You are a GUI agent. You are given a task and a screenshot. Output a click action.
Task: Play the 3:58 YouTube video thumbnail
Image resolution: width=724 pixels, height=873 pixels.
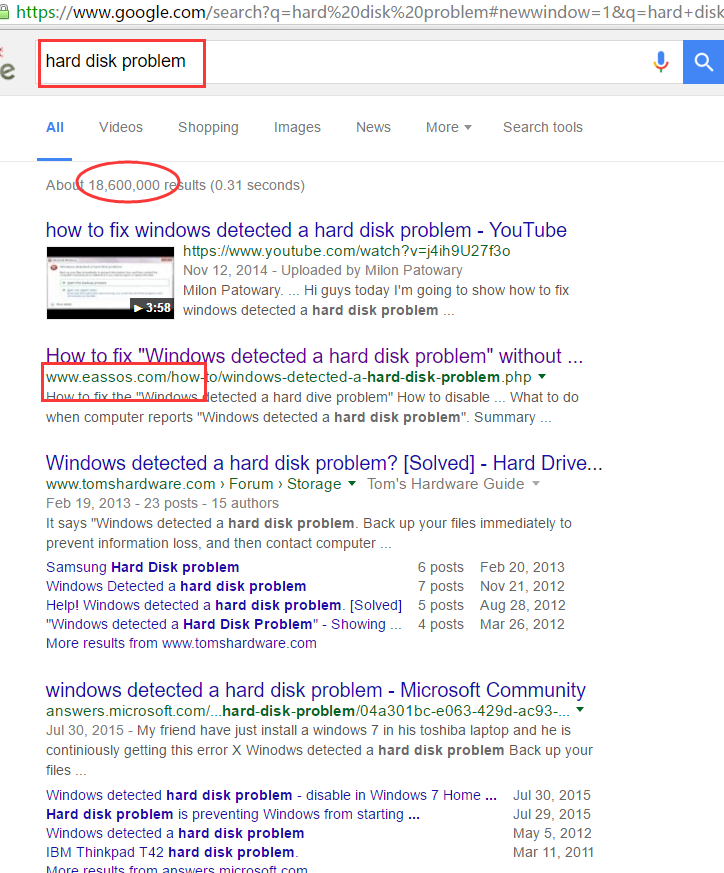[110, 283]
